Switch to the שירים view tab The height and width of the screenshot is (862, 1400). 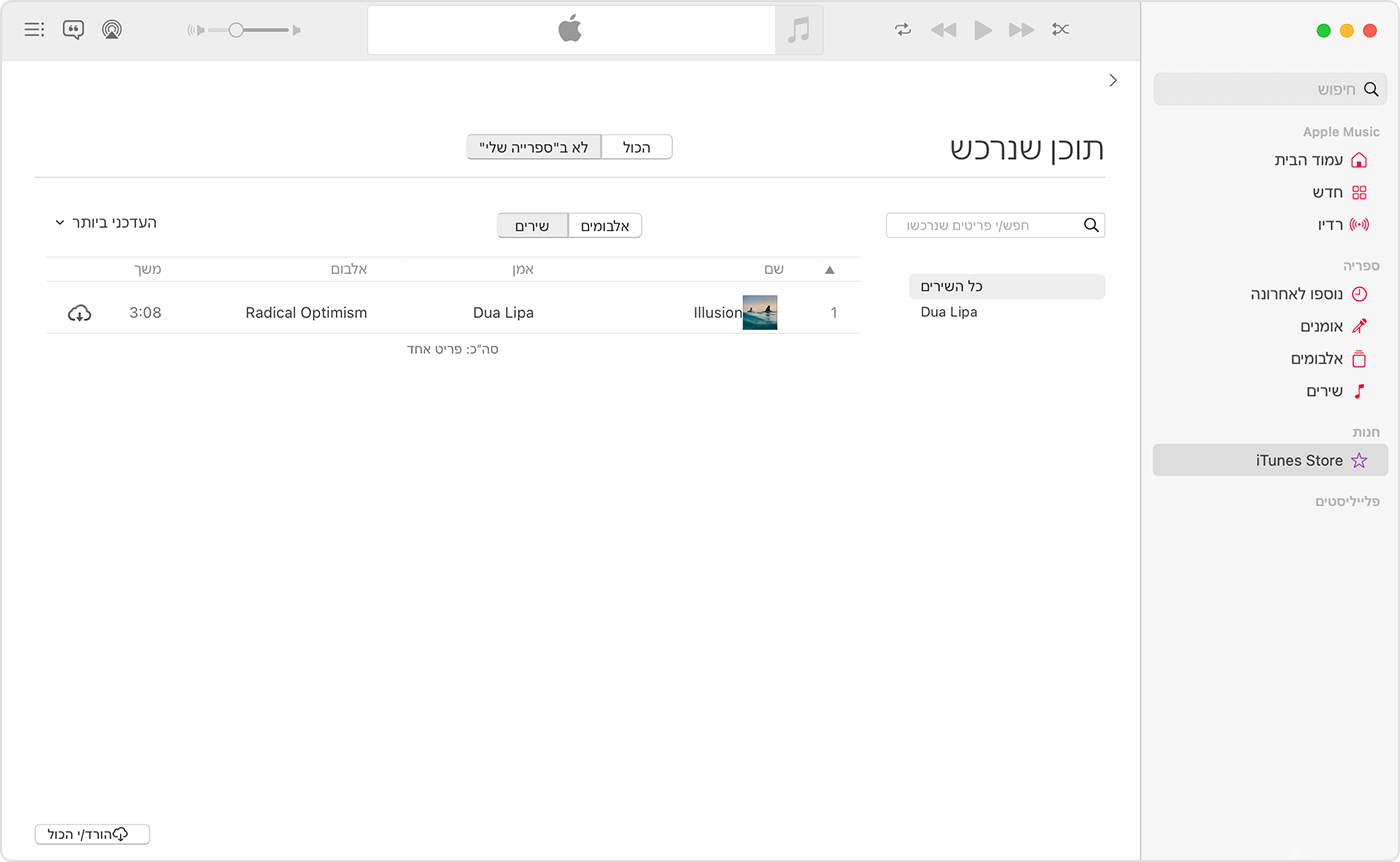[x=533, y=226]
